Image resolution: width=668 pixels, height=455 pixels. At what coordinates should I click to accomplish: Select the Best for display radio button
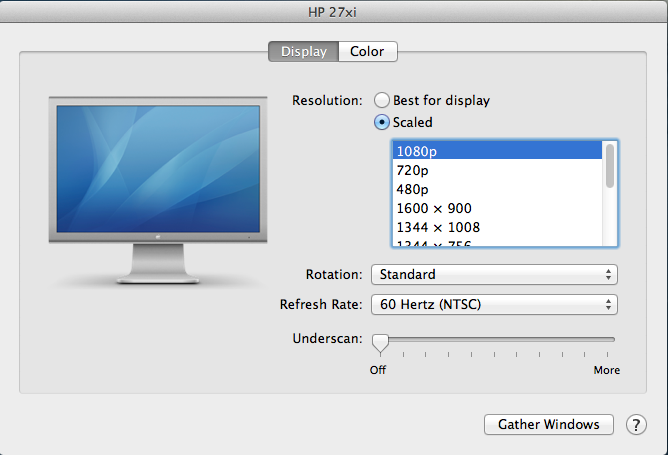(382, 100)
